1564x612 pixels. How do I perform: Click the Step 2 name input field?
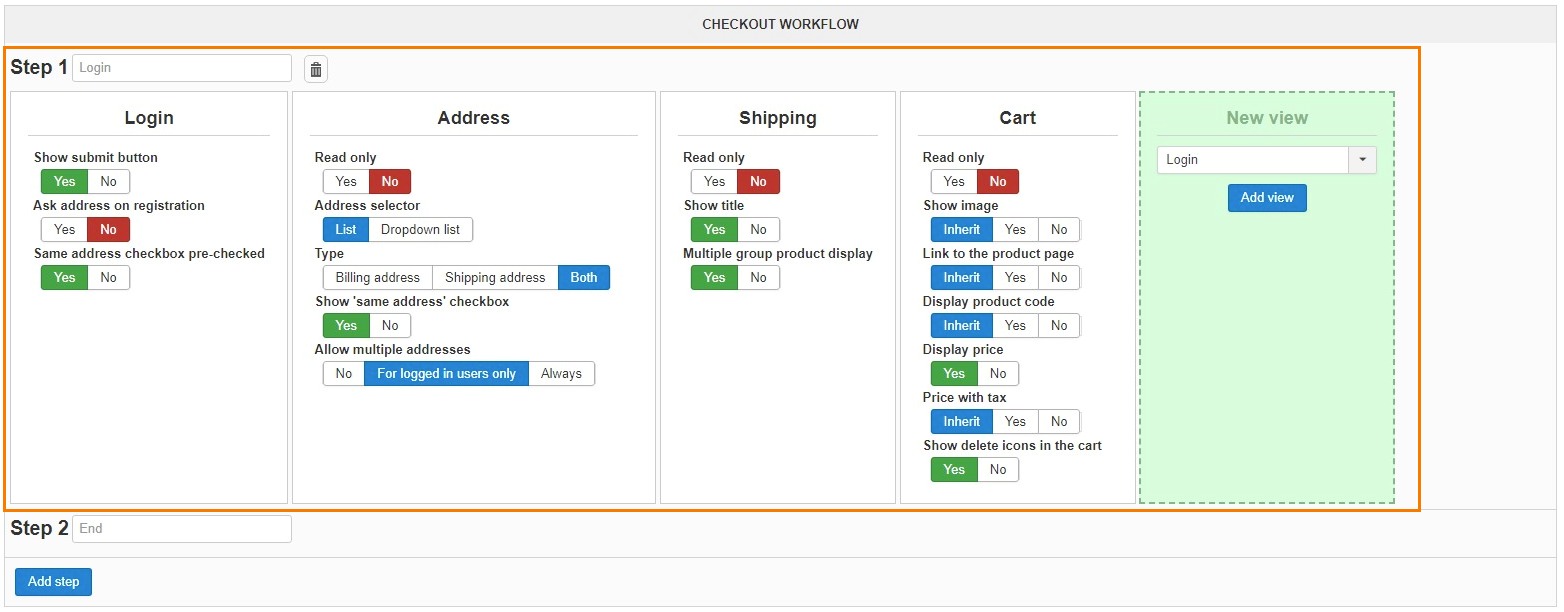(x=182, y=529)
